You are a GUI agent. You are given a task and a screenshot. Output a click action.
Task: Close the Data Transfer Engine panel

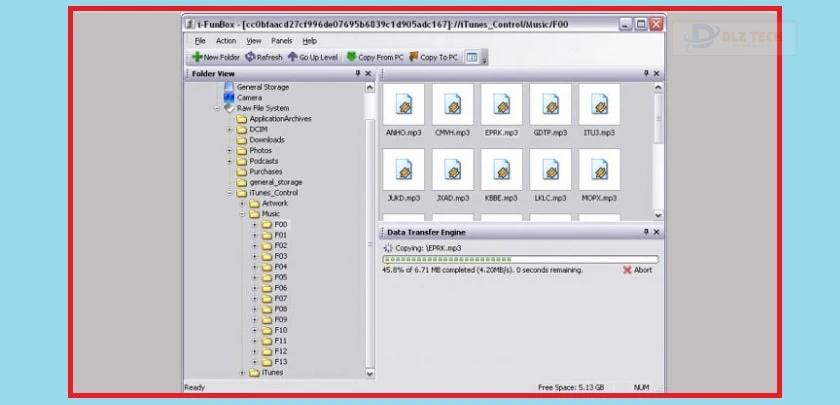point(657,232)
